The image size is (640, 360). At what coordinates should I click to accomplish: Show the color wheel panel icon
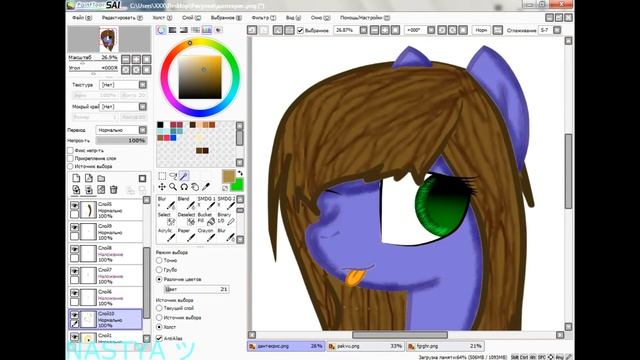click(162, 30)
